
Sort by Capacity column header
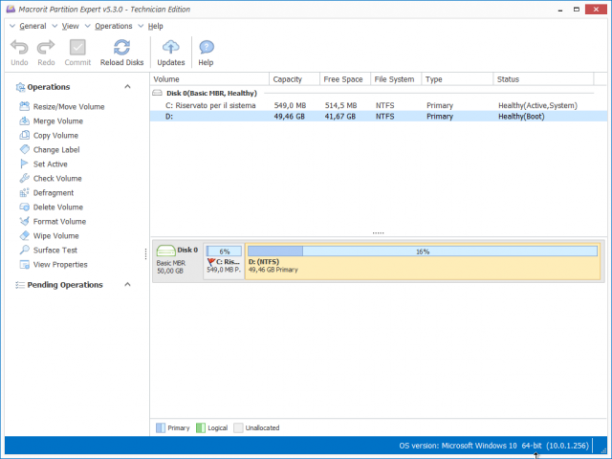coord(295,79)
